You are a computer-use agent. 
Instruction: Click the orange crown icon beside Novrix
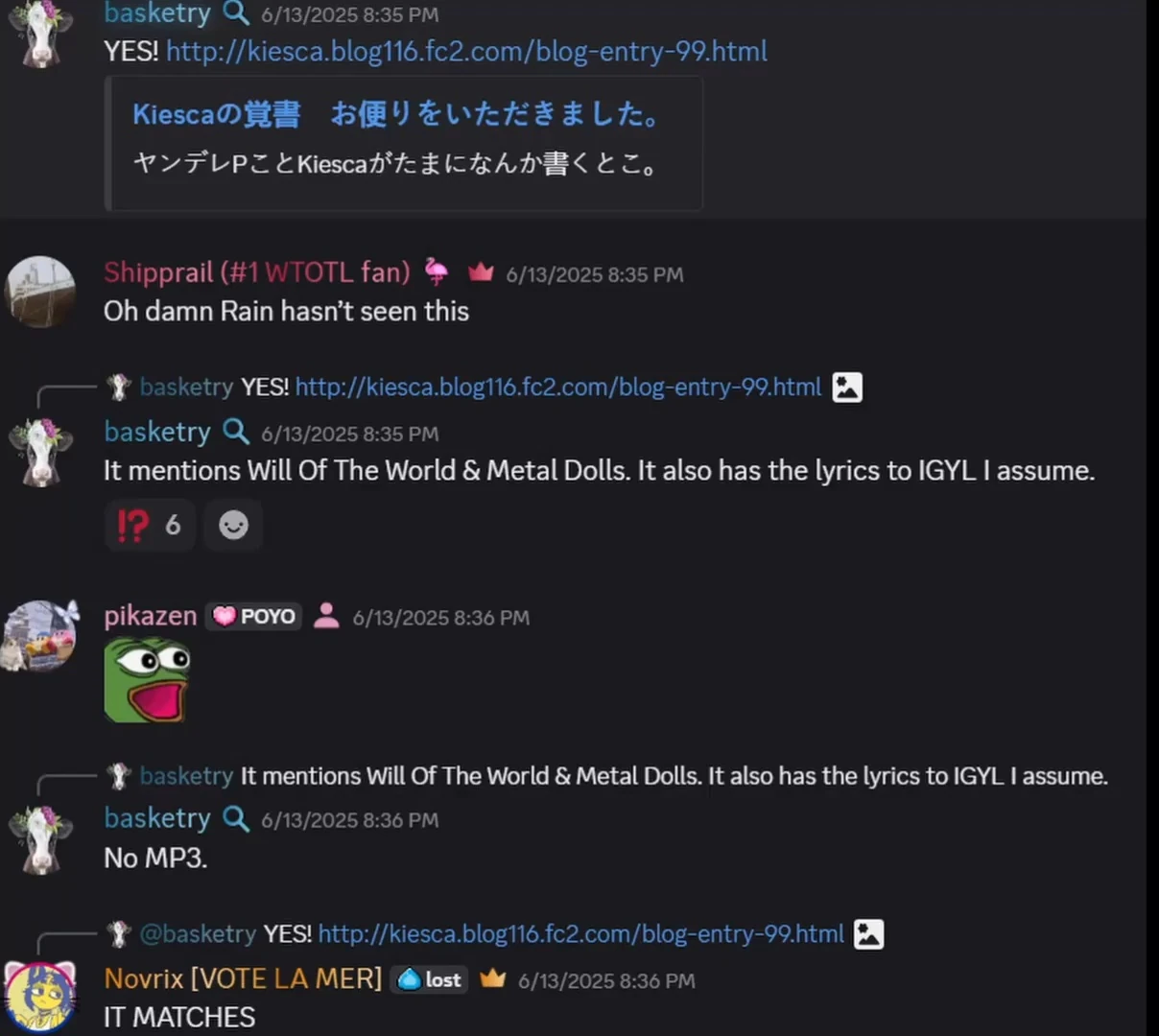(x=492, y=978)
